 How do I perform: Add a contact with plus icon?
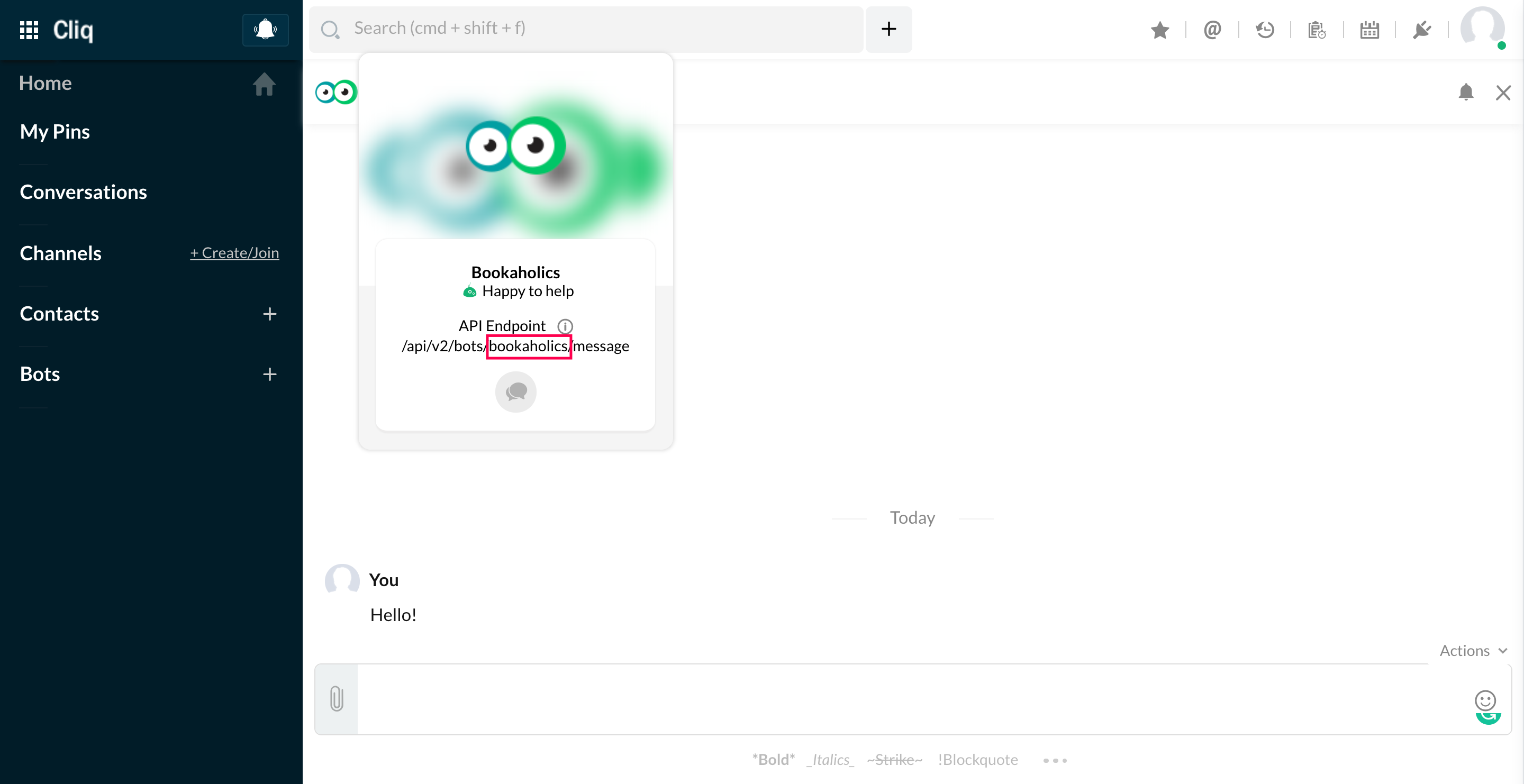(x=270, y=314)
